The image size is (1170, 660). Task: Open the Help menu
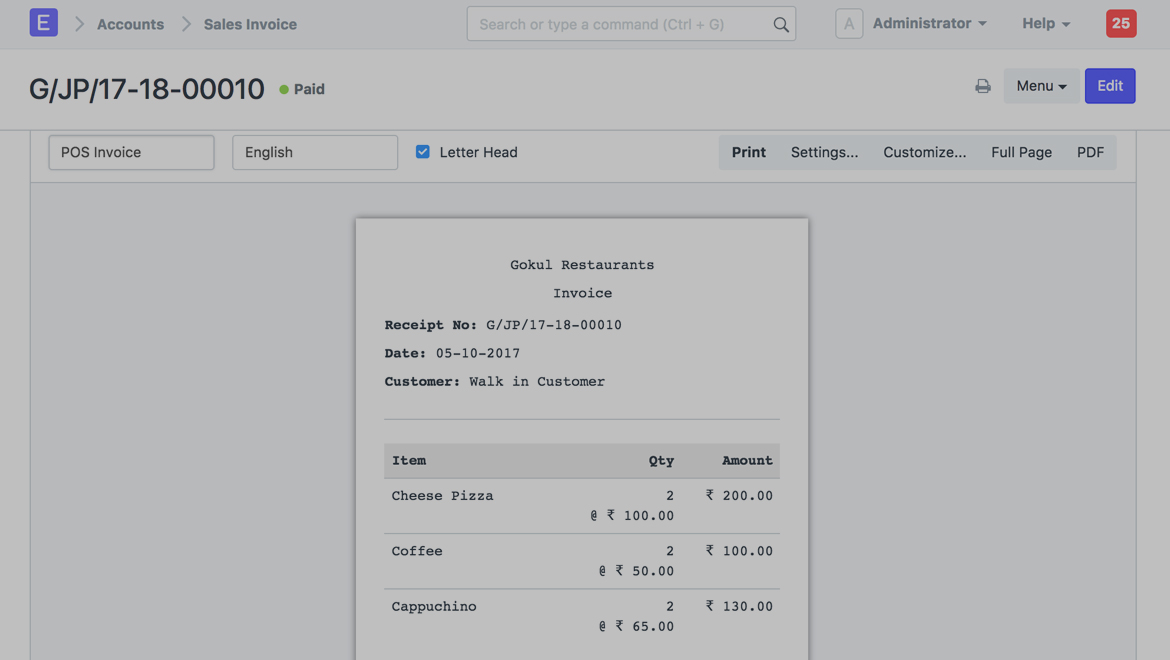coord(1045,23)
